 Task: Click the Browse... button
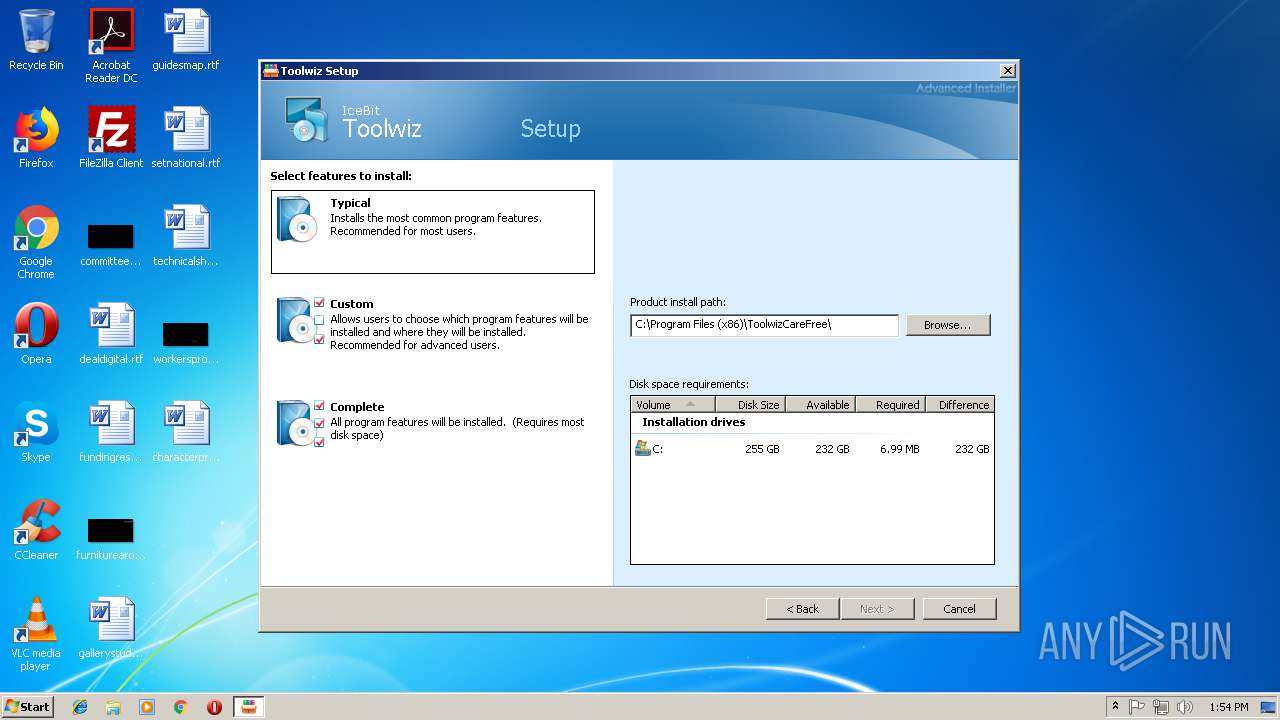(x=948, y=325)
